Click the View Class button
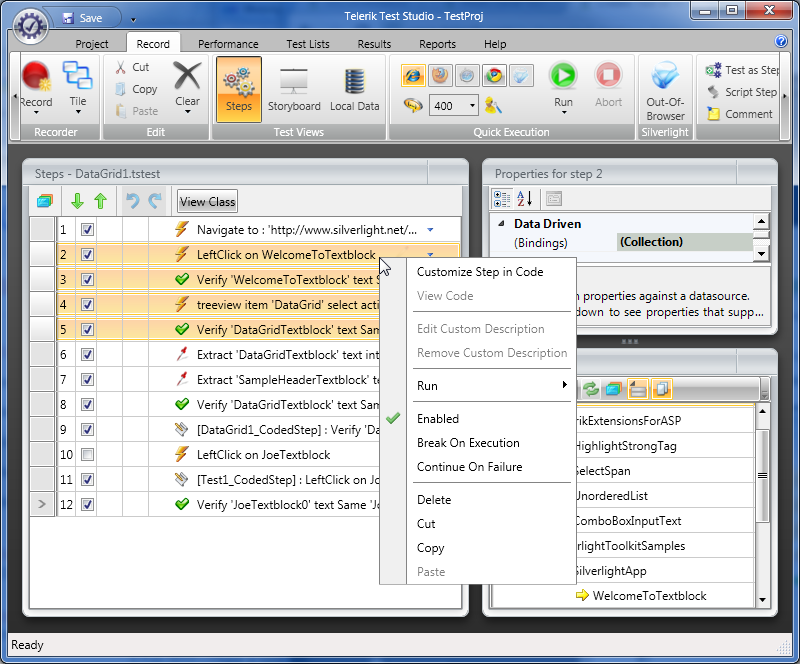Image resolution: width=800 pixels, height=664 pixels. point(207,202)
